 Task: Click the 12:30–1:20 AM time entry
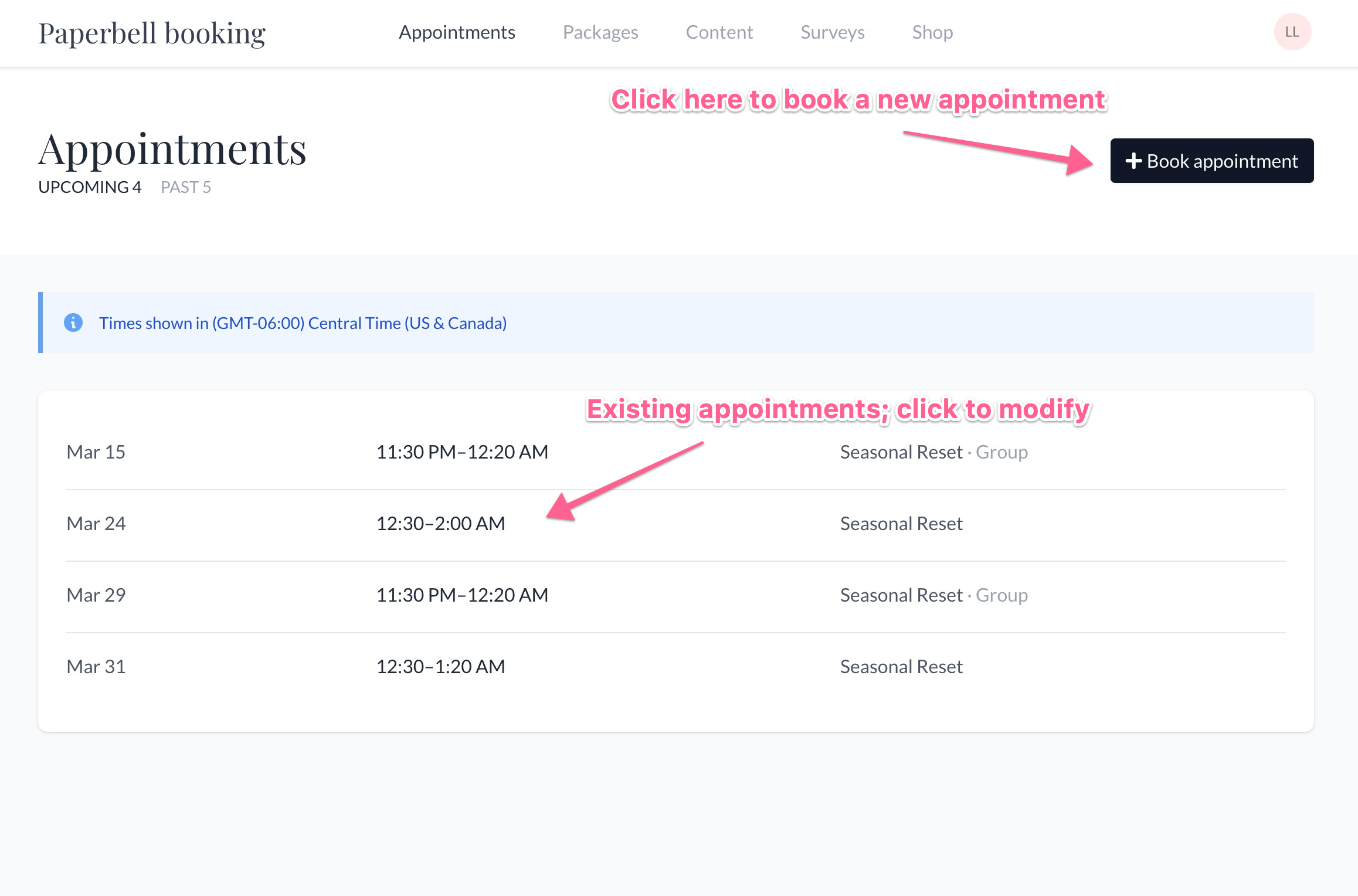440,667
